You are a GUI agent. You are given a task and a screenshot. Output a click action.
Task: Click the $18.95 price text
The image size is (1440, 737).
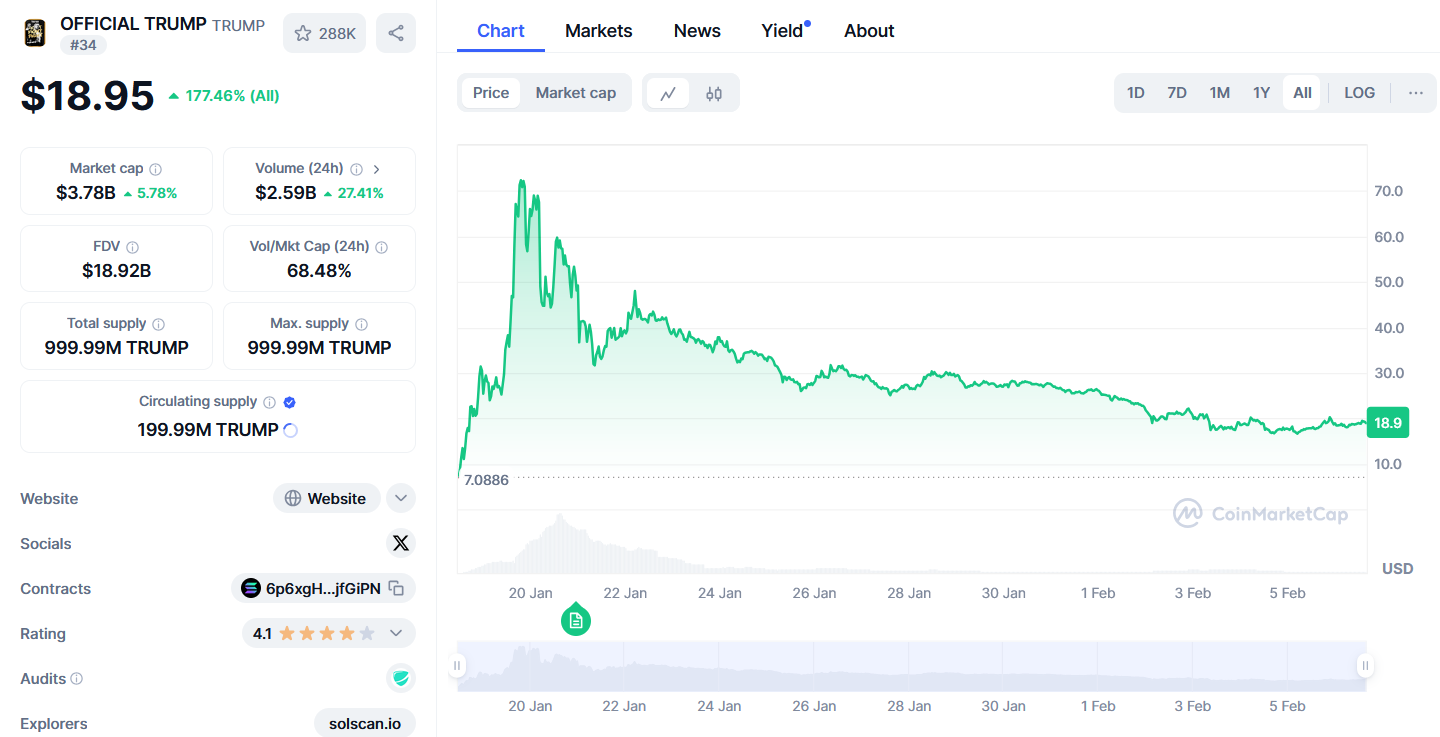point(88,95)
